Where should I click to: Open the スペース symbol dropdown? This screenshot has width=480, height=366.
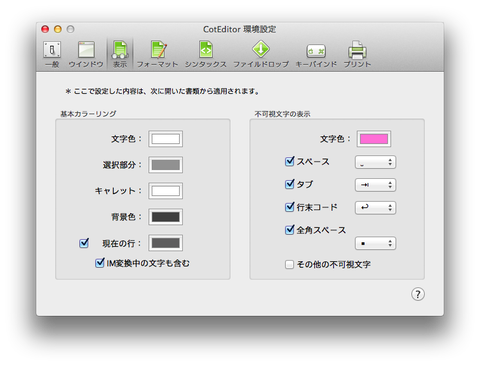click(x=375, y=162)
